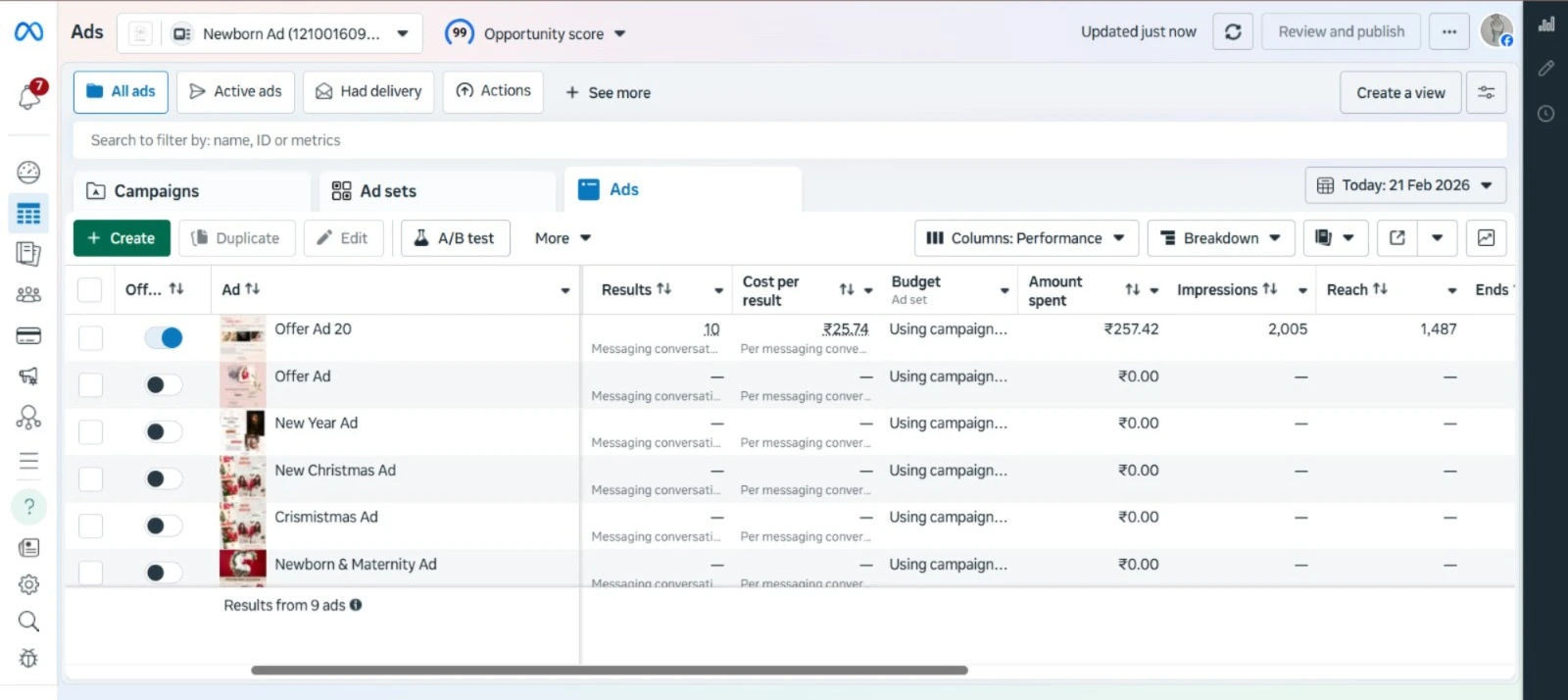Tick the Crismistmas Ad row checkbox
This screenshot has height=700, width=1568.
point(90,525)
